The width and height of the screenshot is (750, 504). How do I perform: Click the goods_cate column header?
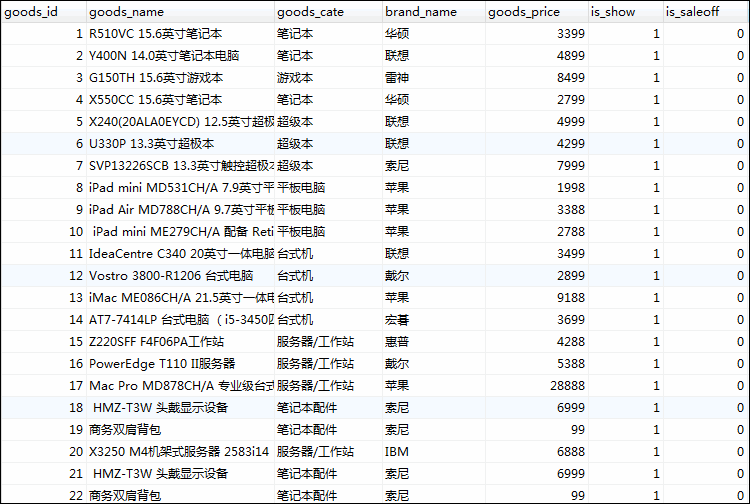coord(329,12)
